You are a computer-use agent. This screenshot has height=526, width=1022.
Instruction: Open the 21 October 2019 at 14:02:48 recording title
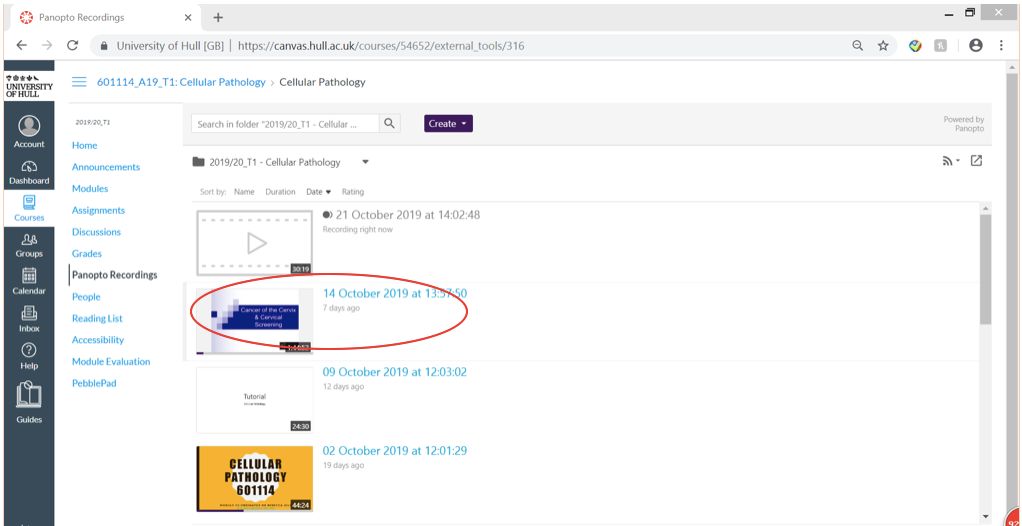(407, 214)
